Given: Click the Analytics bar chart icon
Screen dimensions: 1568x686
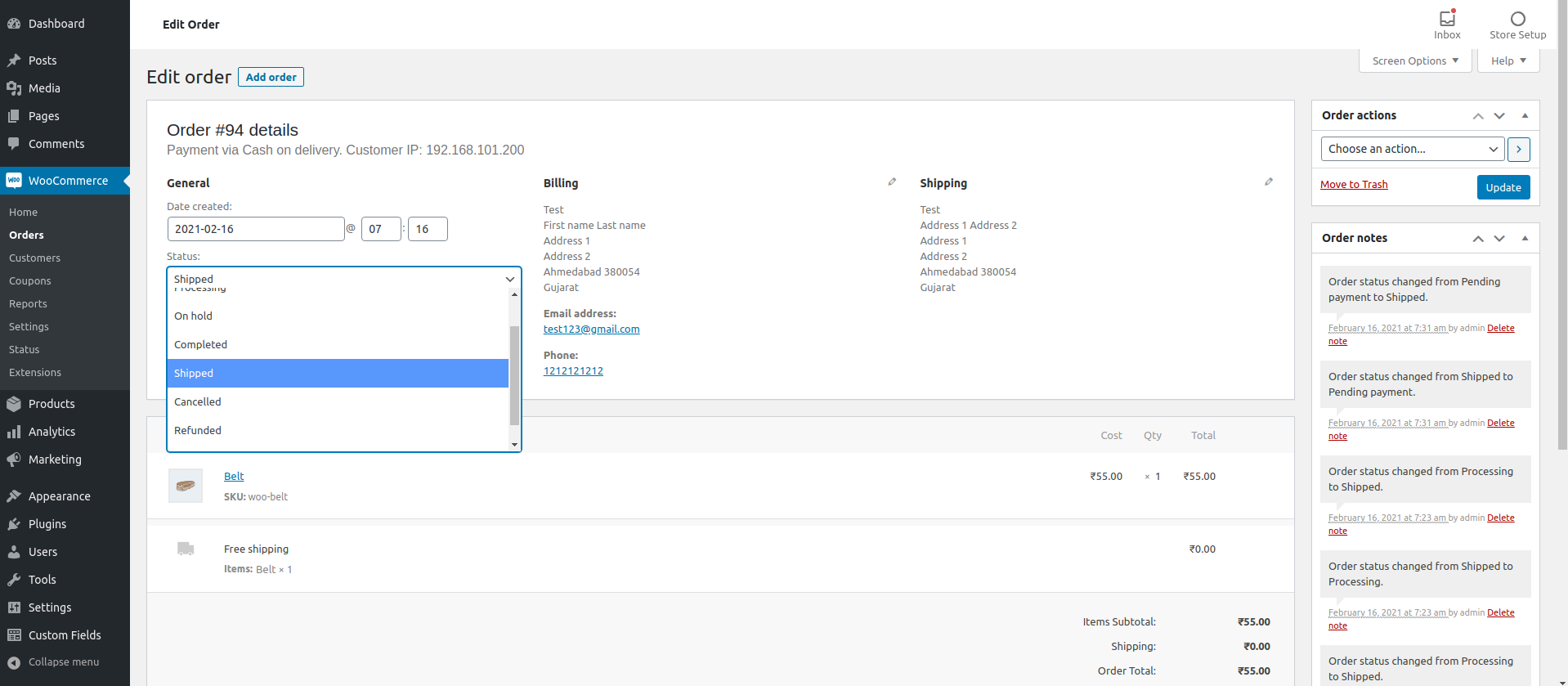Looking at the screenshot, I should 14,432.
